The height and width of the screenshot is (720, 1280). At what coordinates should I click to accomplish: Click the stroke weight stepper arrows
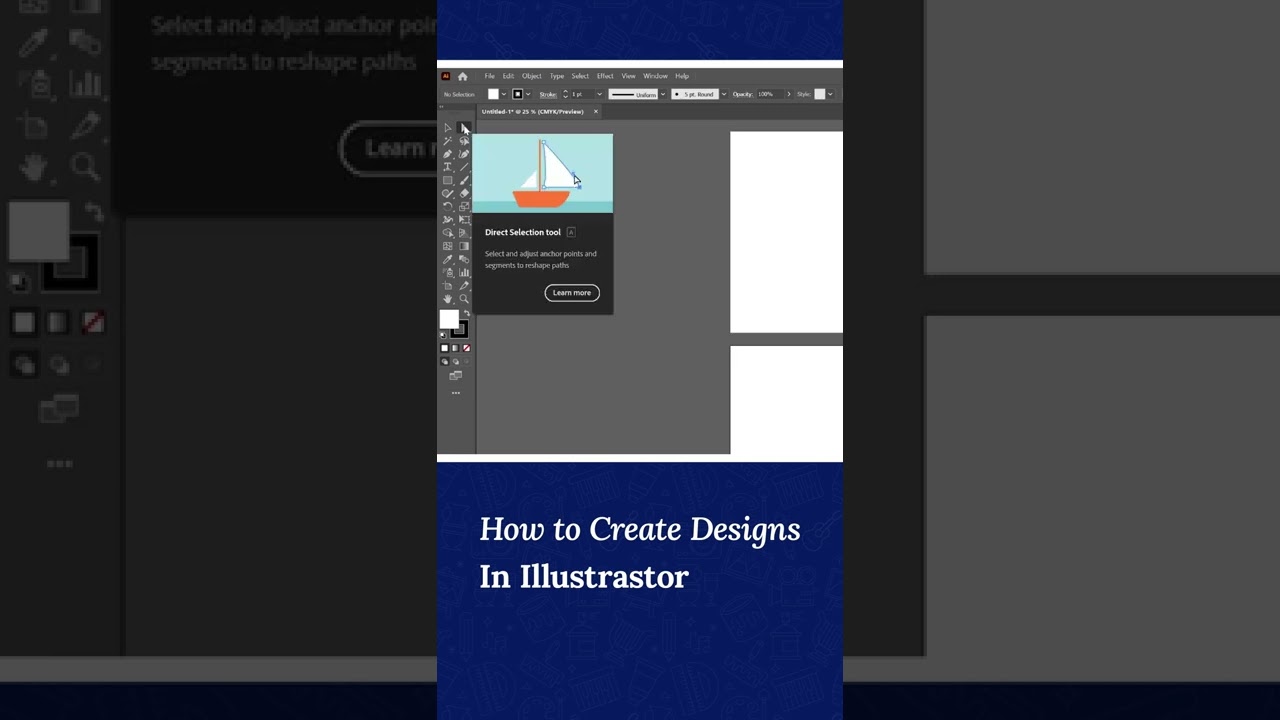565,94
